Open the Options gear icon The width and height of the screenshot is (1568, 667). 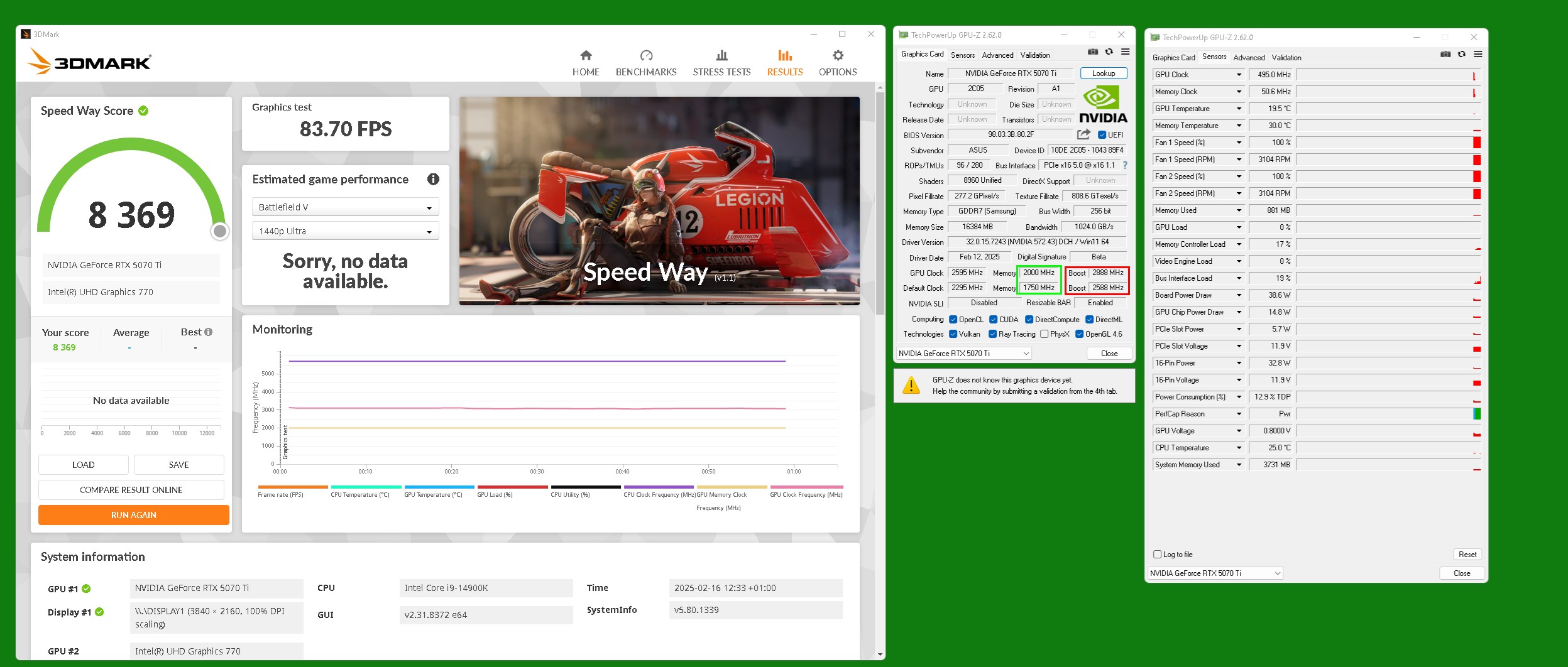[x=837, y=56]
